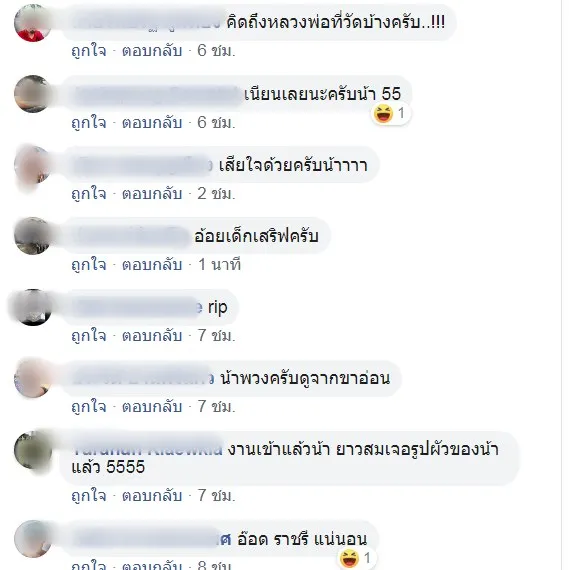Reply to the 'คิดถึงหลวงพ่อที่วัดบ้างครับ' comment
The image size is (569, 570).
pyautogui.click(x=152, y=51)
